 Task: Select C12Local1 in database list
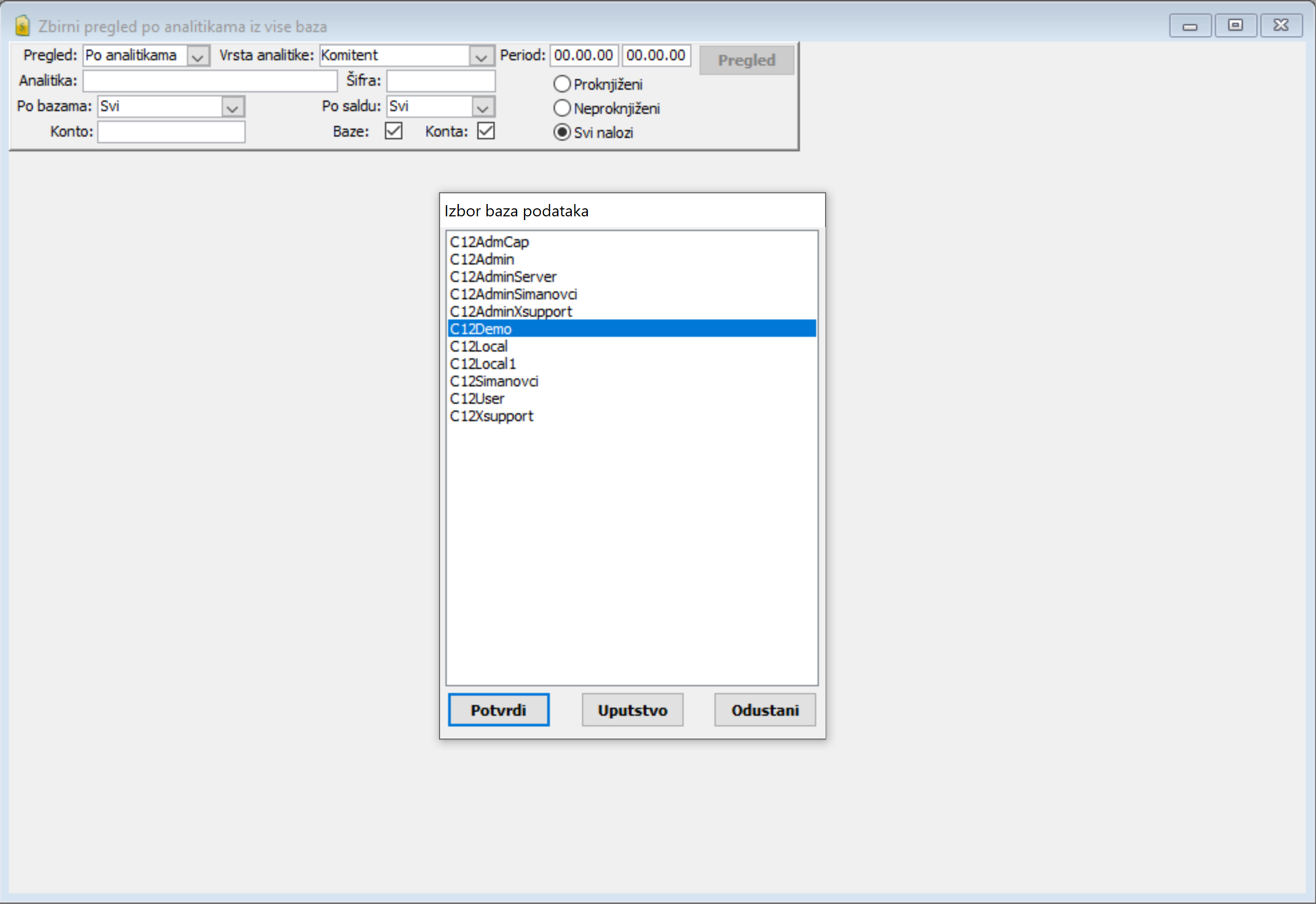click(x=632, y=364)
